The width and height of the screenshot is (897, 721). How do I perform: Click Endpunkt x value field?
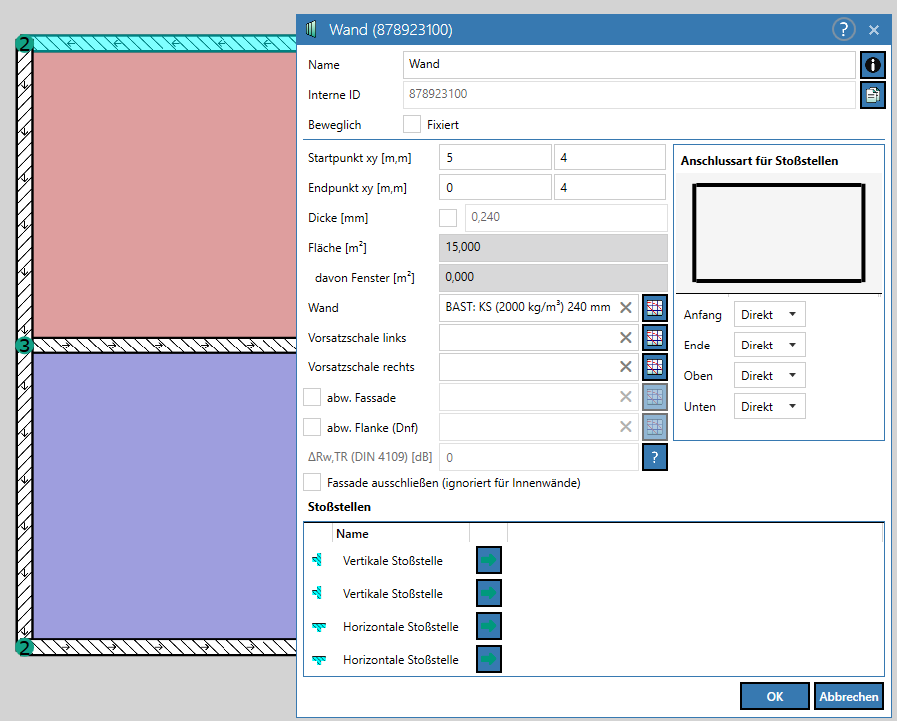pos(495,187)
